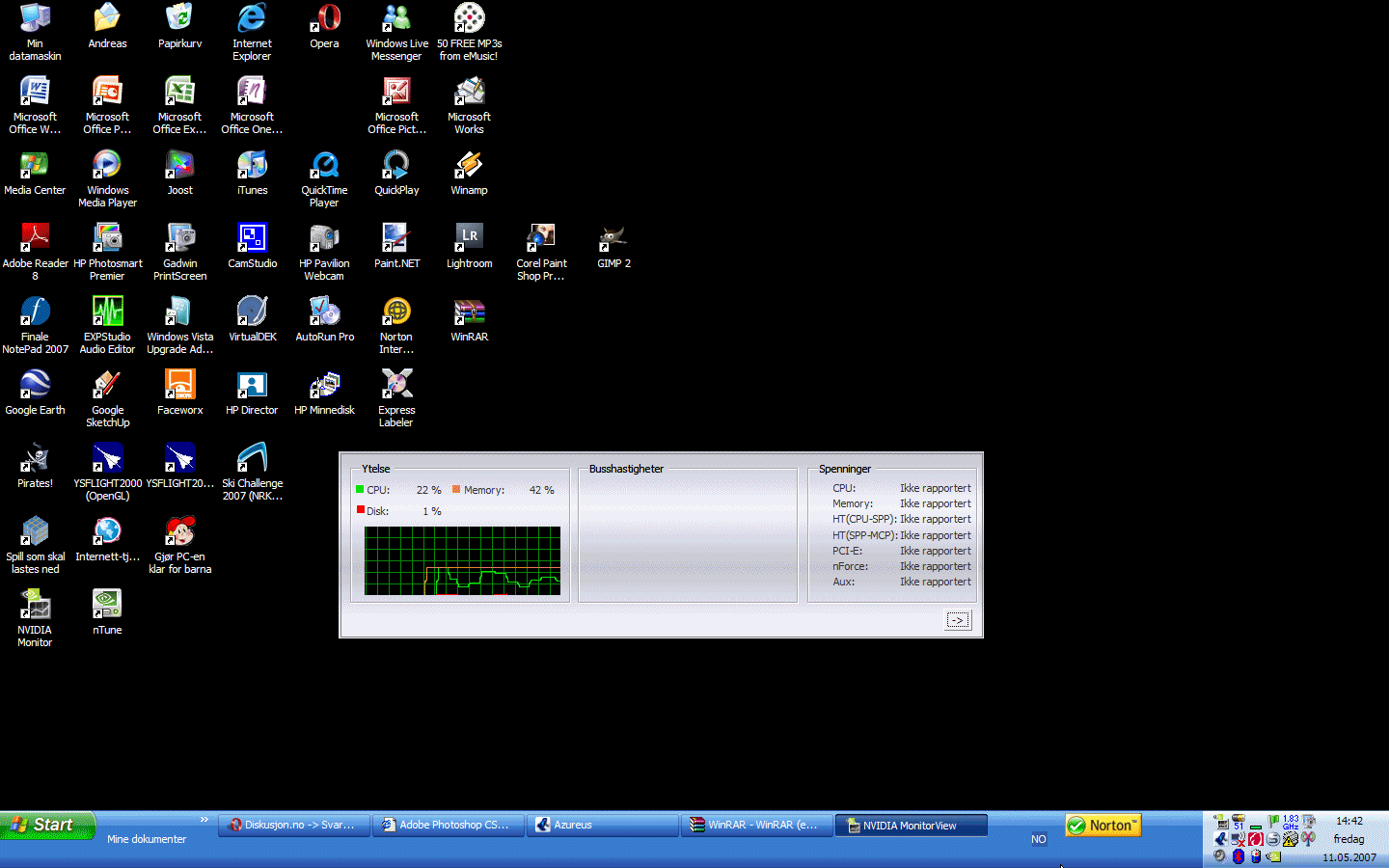Open the Papirkurv recycle bin icon
The image size is (1389, 868).
pyautogui.click(x=179, y=26)
